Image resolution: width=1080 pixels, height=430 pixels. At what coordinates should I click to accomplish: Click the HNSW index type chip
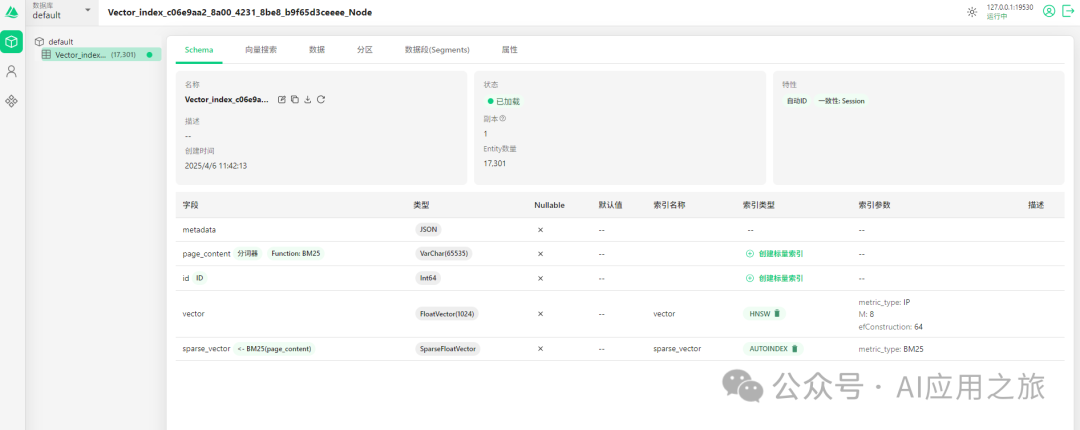point(764,314)
